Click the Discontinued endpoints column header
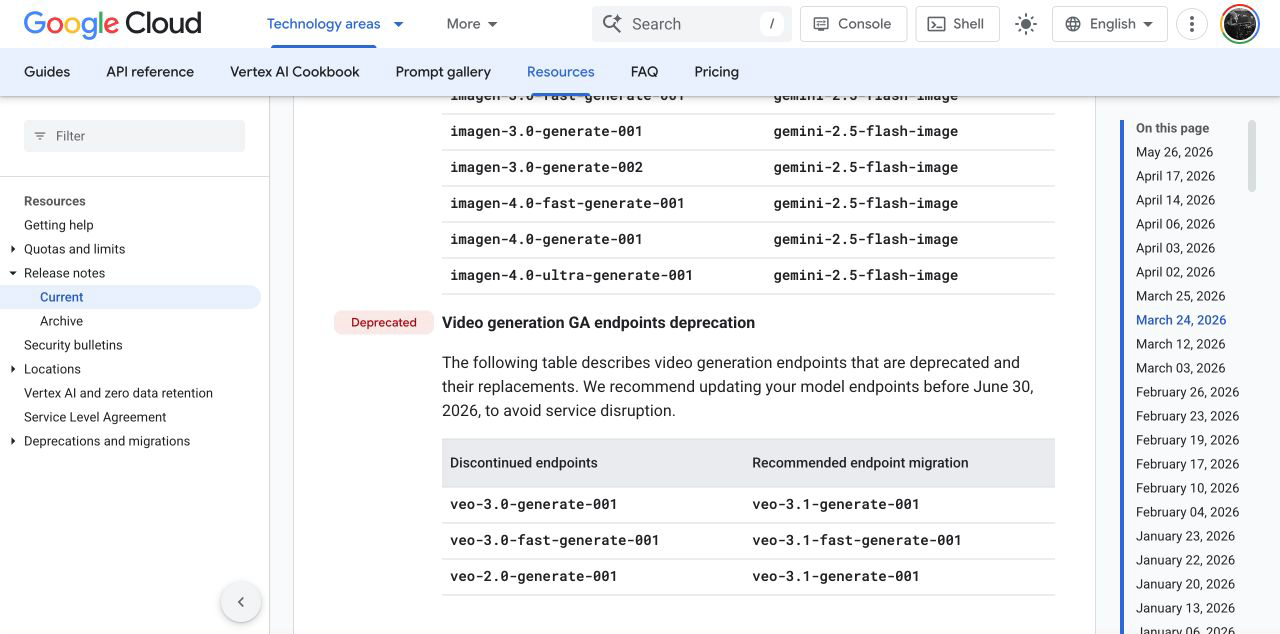1280x634 pixels. tap(524, 463)
